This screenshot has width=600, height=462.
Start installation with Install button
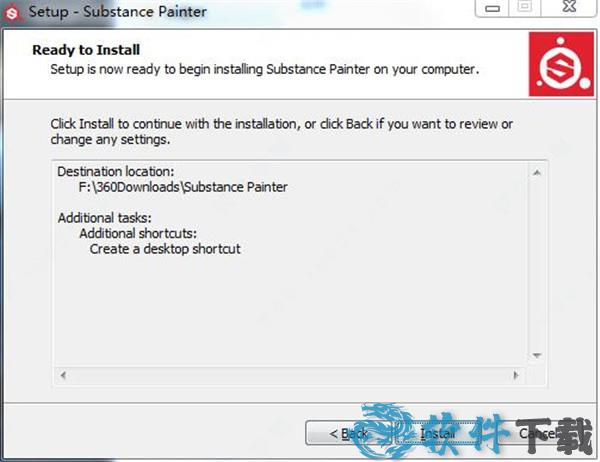click(437, 433)
